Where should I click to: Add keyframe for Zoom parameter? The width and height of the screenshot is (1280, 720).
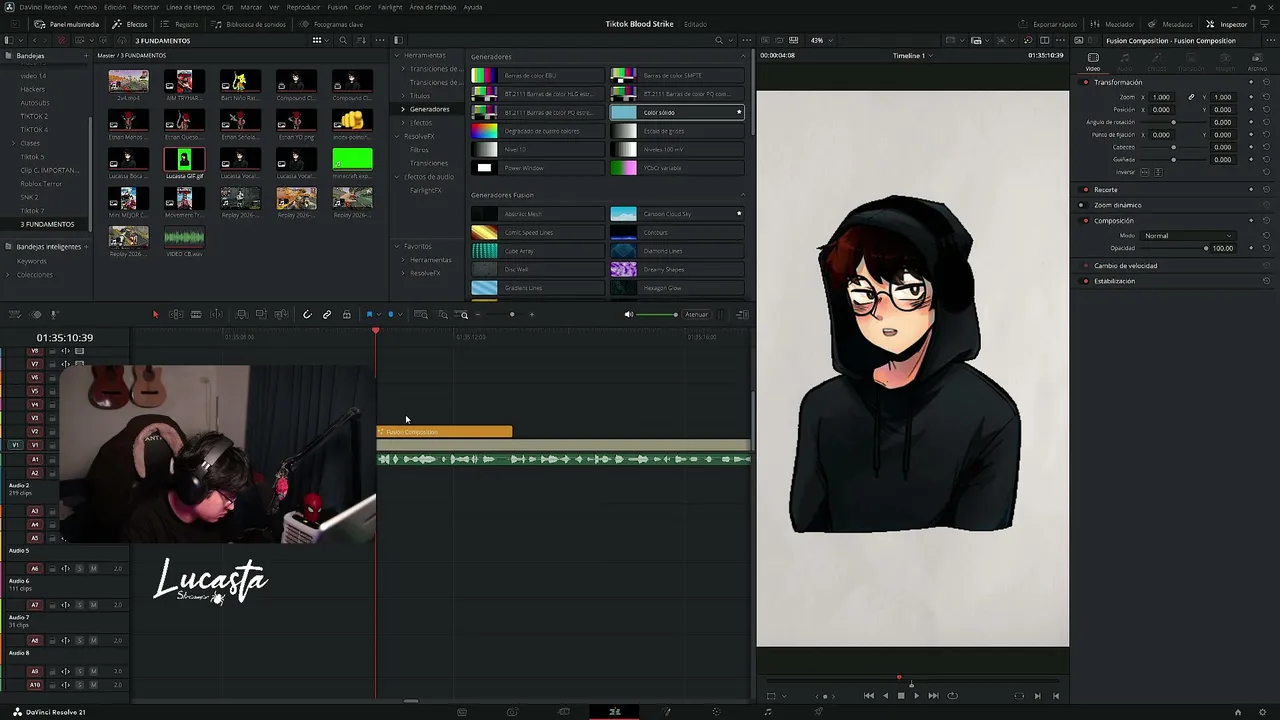click(x=1251, y=97)
